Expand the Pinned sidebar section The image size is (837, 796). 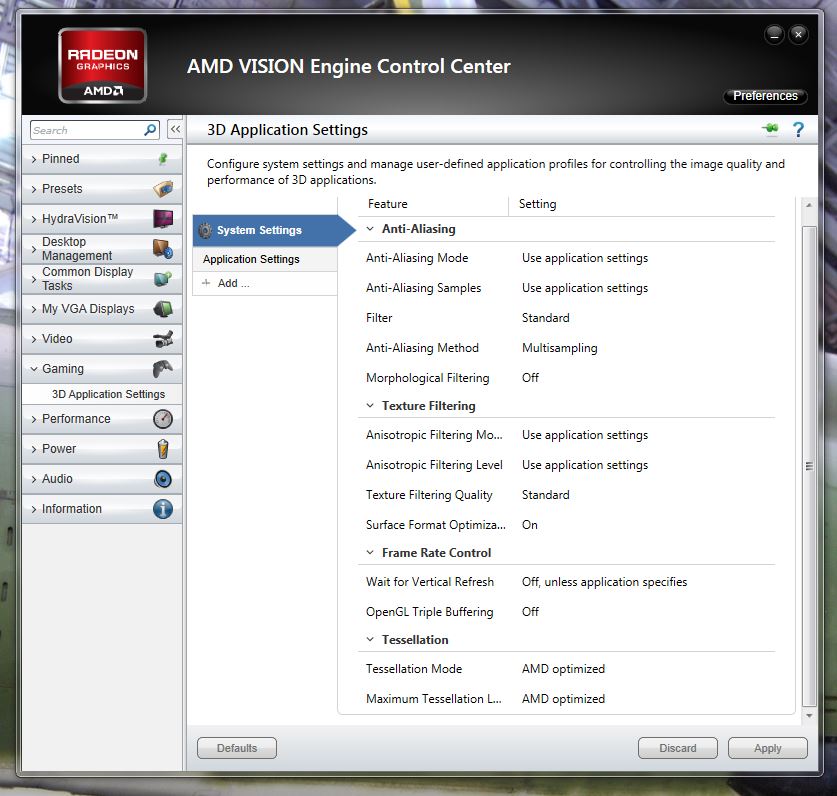[34, 159]
